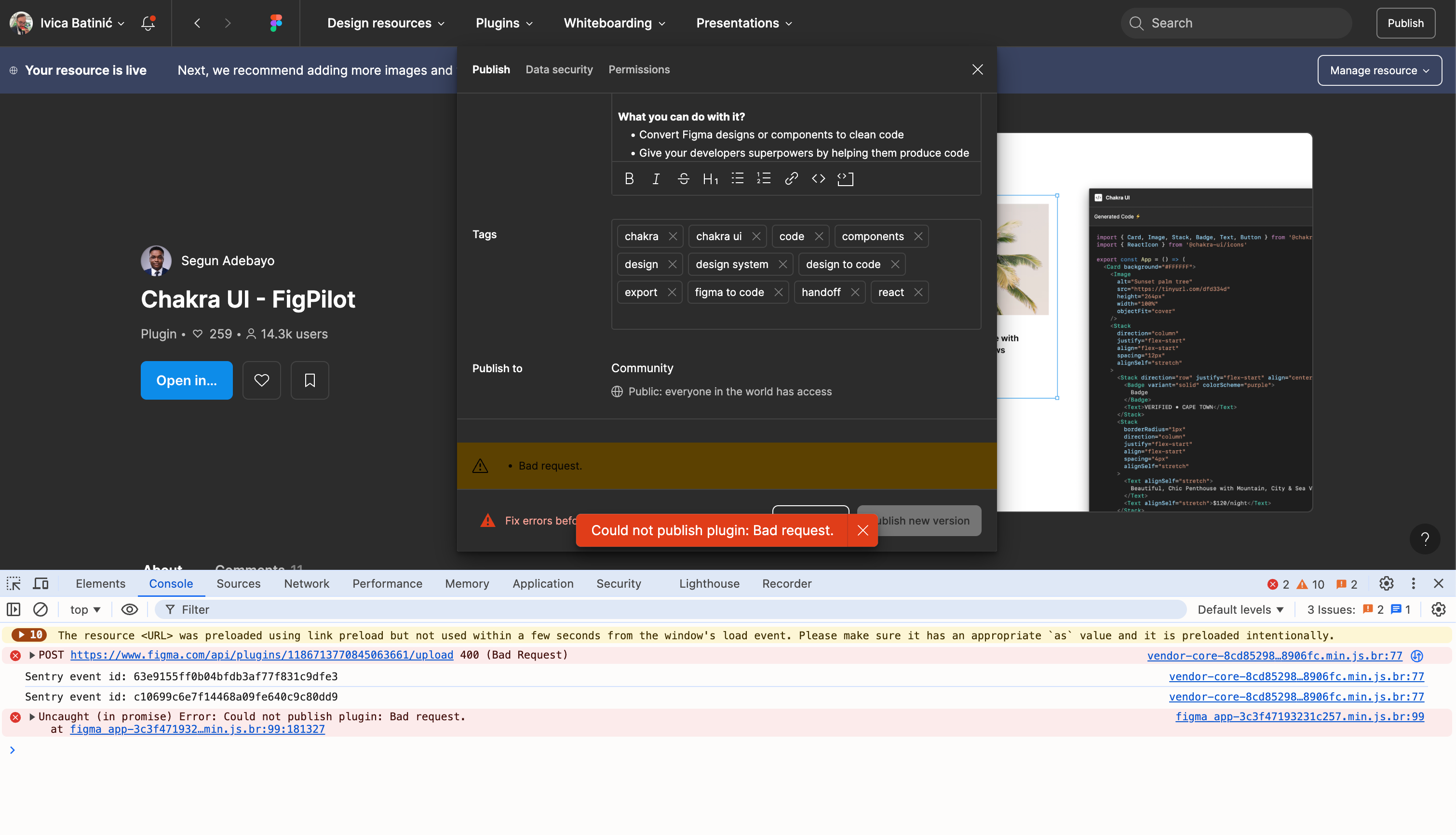Toggle DevTools device toolbar

click(x=40, y=584)
